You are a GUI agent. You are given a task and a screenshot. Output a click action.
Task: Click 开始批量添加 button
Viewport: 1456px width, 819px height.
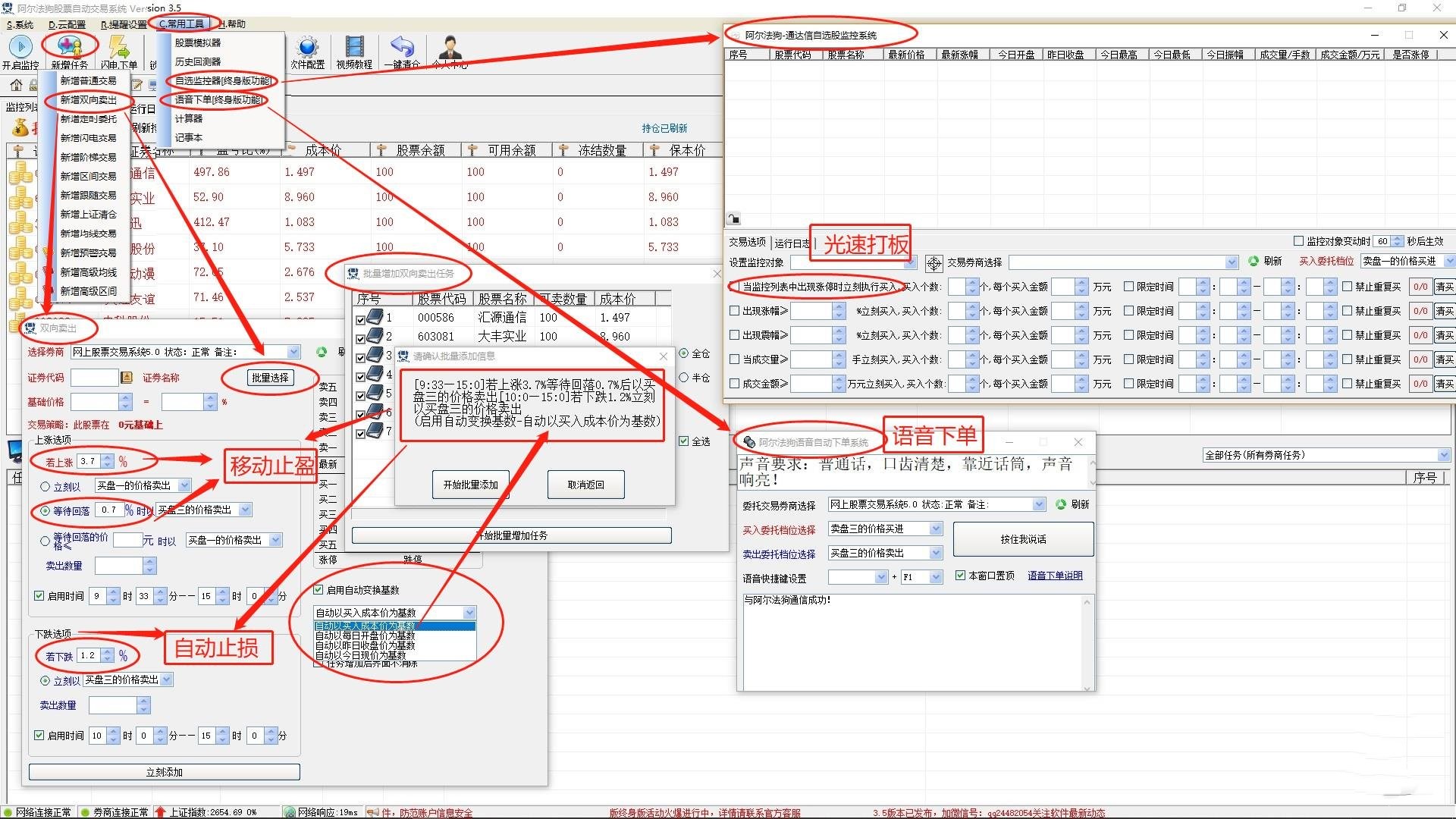(x=471, y=485)
